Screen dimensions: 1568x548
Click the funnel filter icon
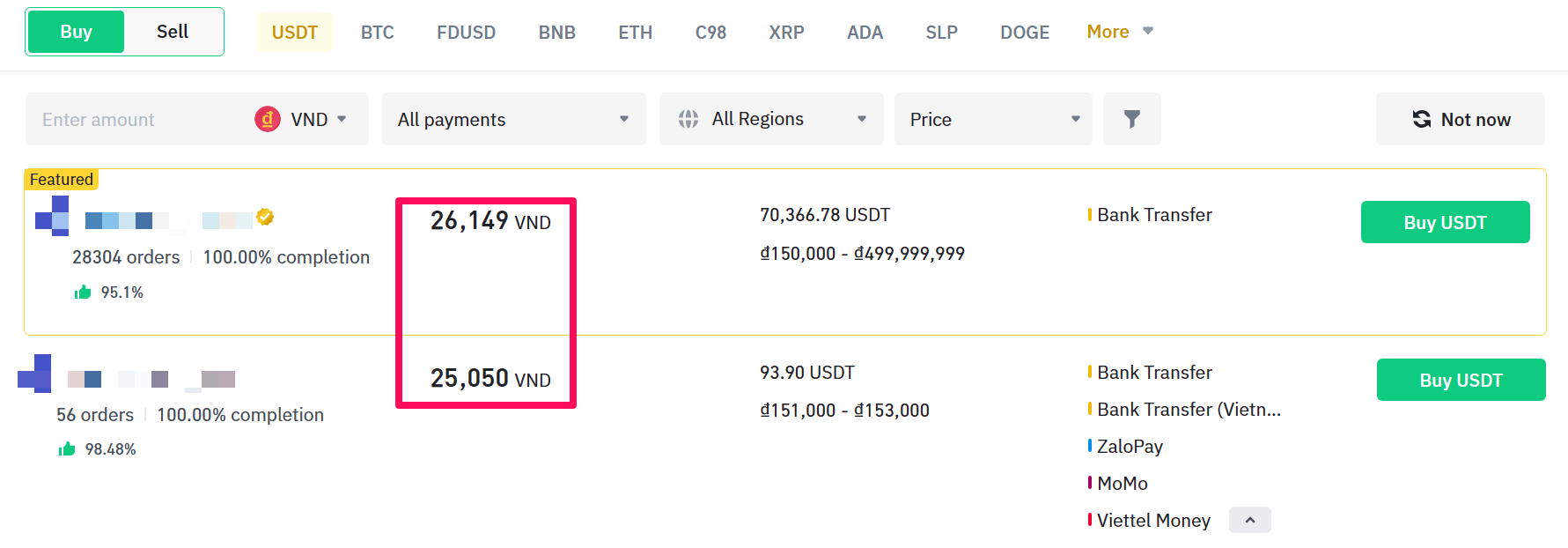[x=1131, y=119]
